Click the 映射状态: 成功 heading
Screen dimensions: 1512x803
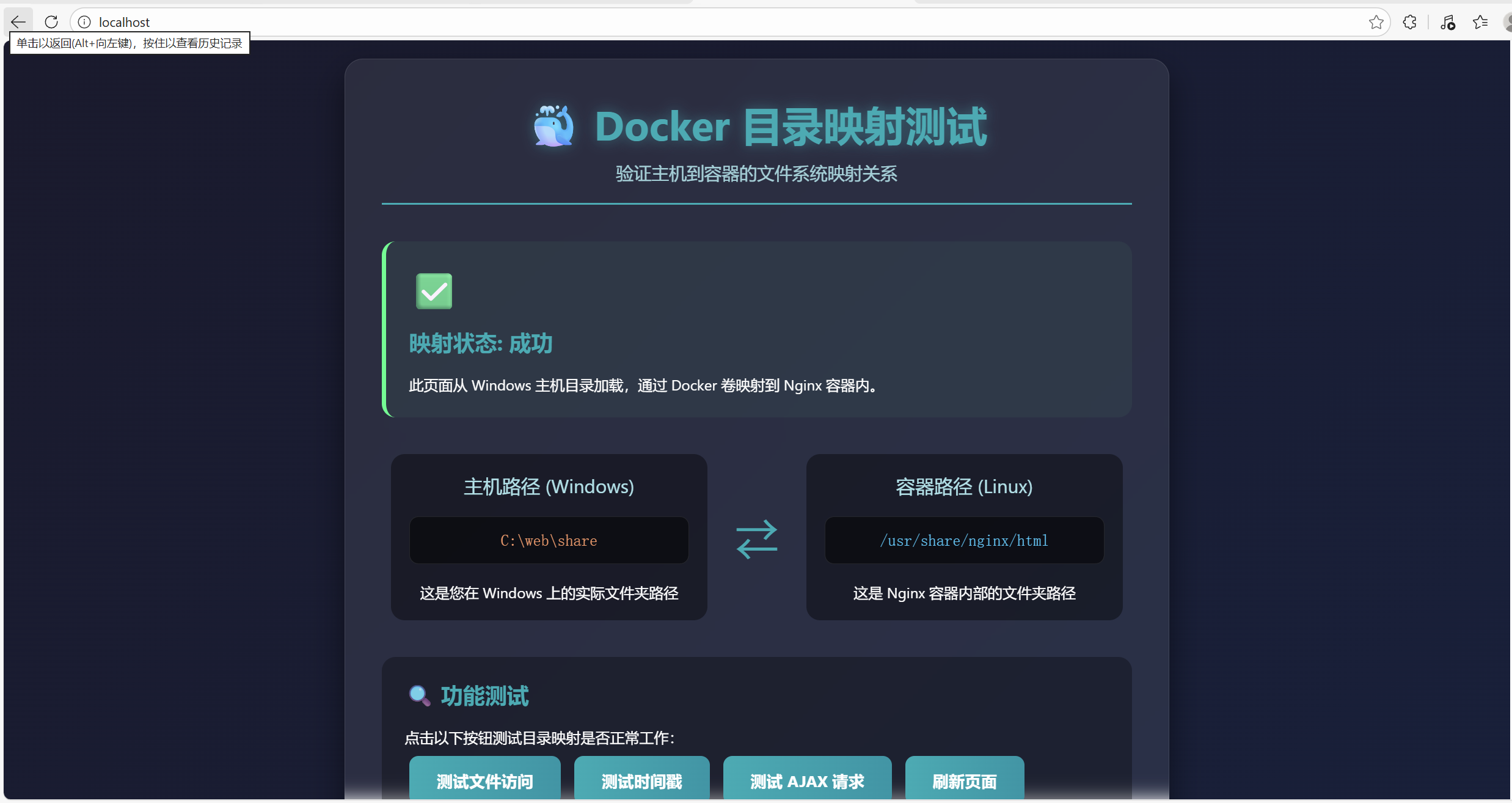[x=480, y=343]
